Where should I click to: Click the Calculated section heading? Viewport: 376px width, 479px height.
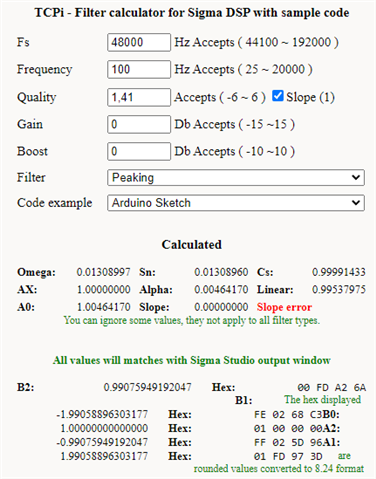(x=192, y=245)
